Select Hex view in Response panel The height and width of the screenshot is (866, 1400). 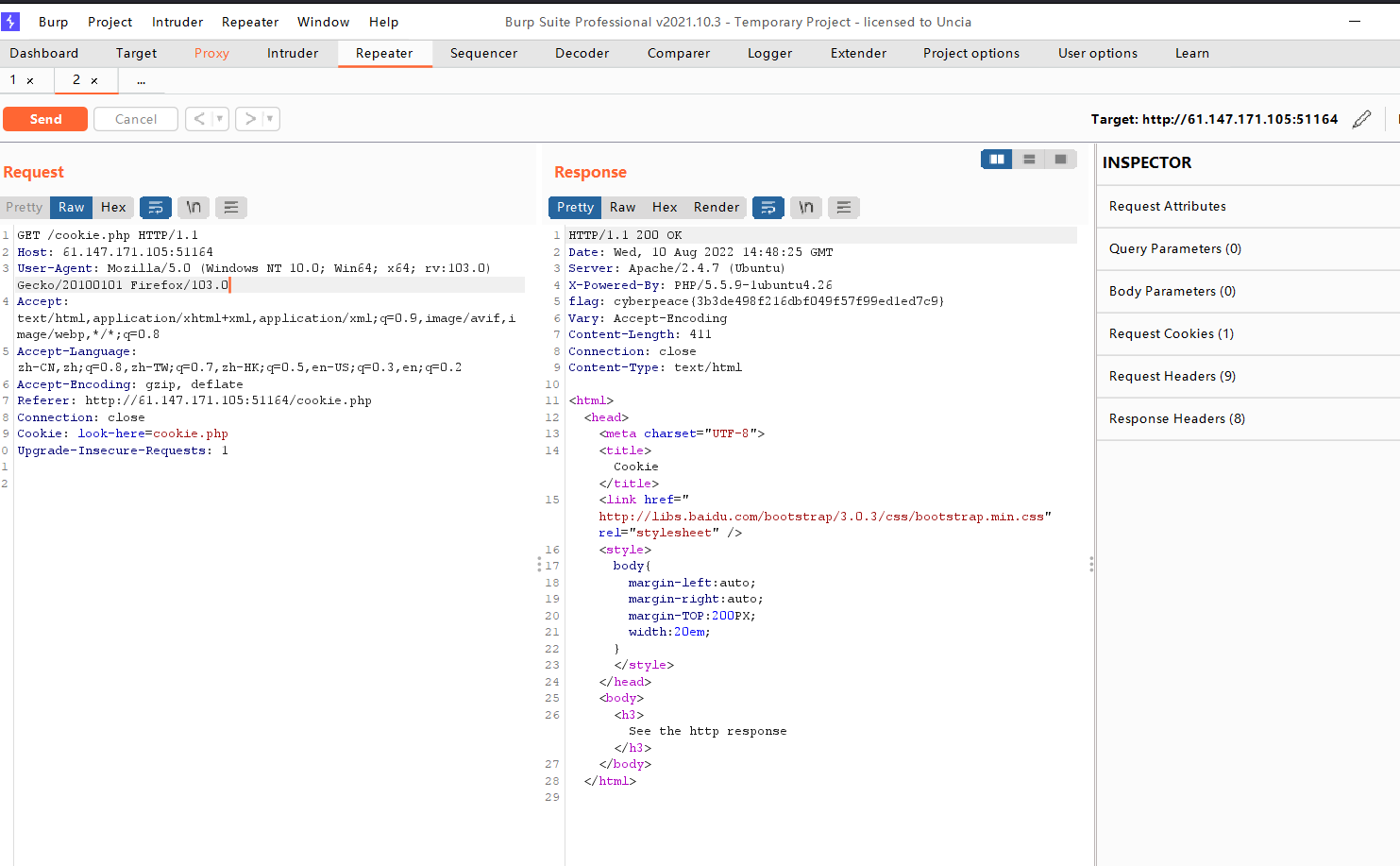coord(665,208)
